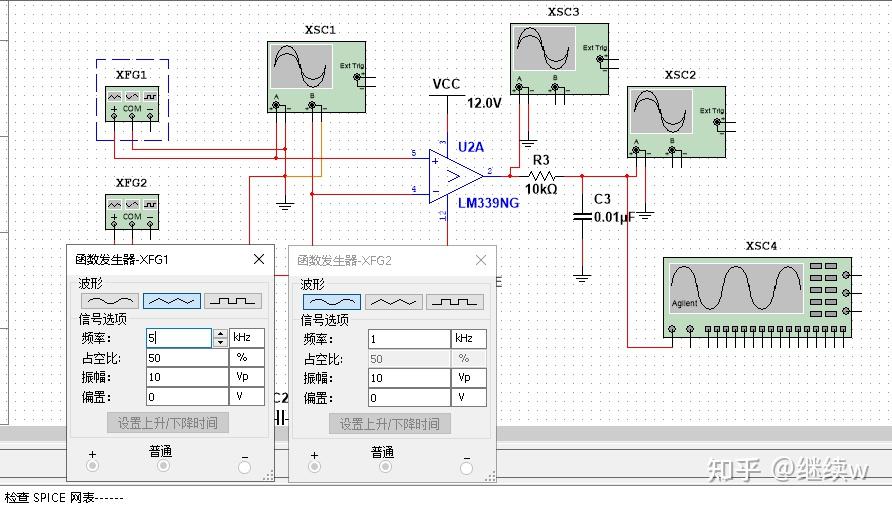This screenshot has width=892, height=507.
Task: Click the XFG2 dialog title bar
Action: [393, 261]
